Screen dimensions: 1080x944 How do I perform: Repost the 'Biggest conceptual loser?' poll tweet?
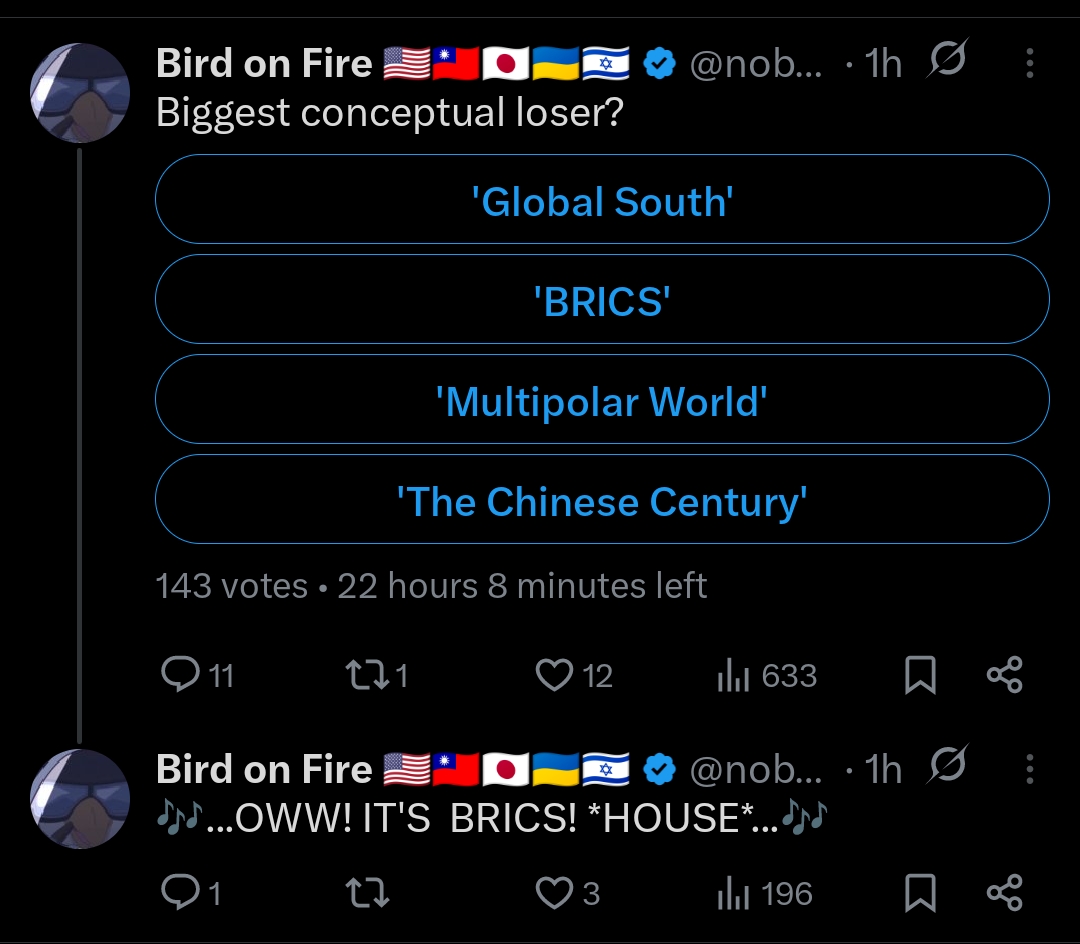click(361, 676)
